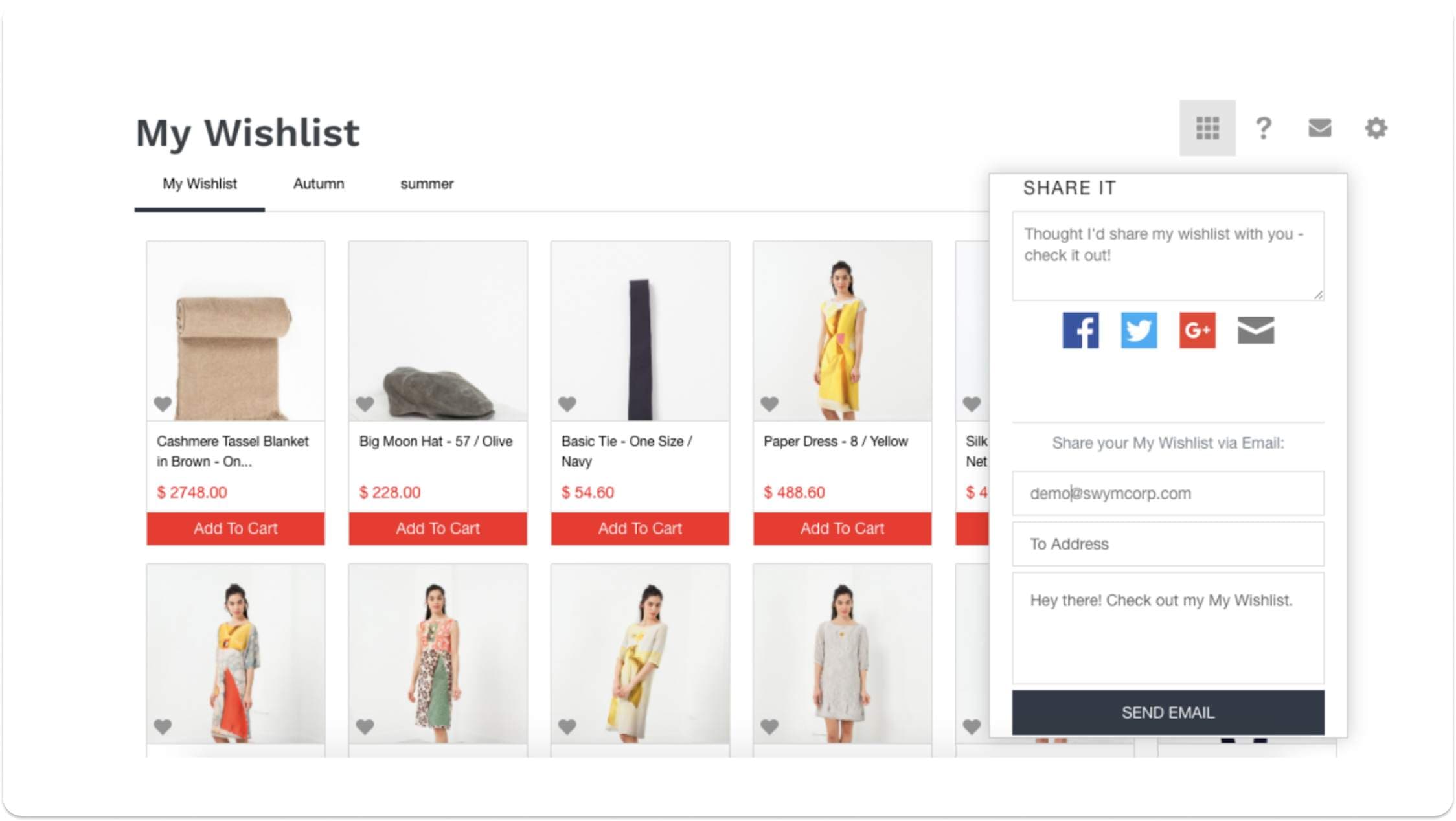Share wishlist on Facebook
The image size is (1456, 821).
[x=1080, y=330]
